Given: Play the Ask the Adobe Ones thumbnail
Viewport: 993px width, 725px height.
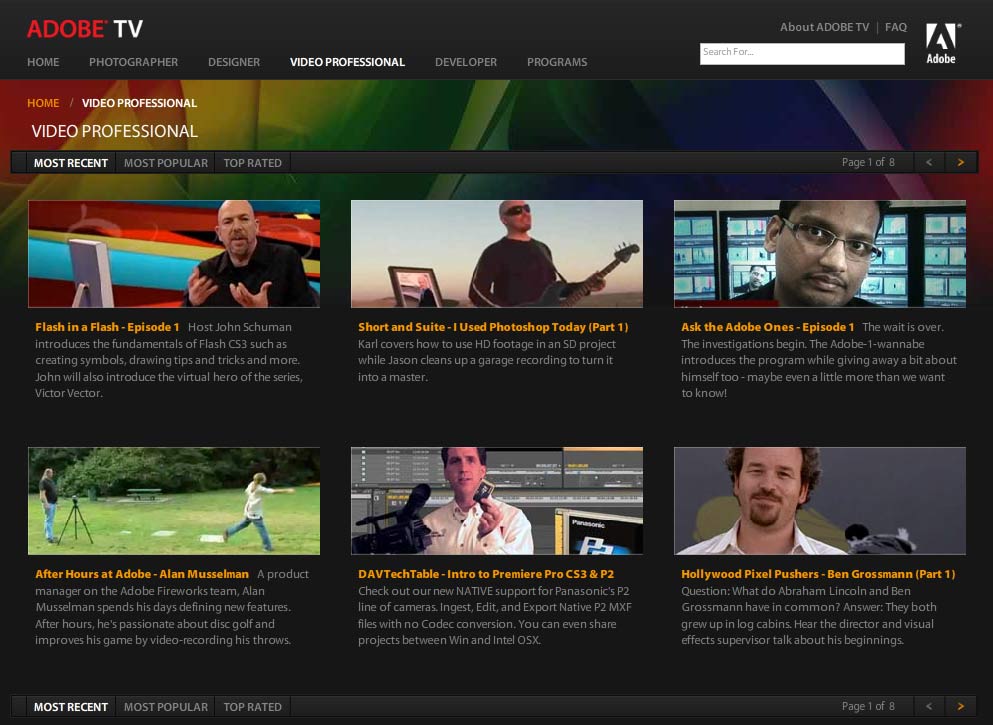Looking at the screenshot, I should tap(820, 254).
